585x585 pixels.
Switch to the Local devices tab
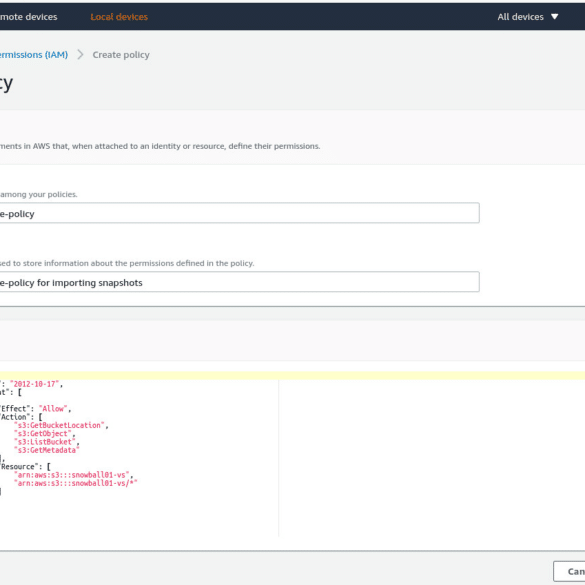[x=119, y=17]
